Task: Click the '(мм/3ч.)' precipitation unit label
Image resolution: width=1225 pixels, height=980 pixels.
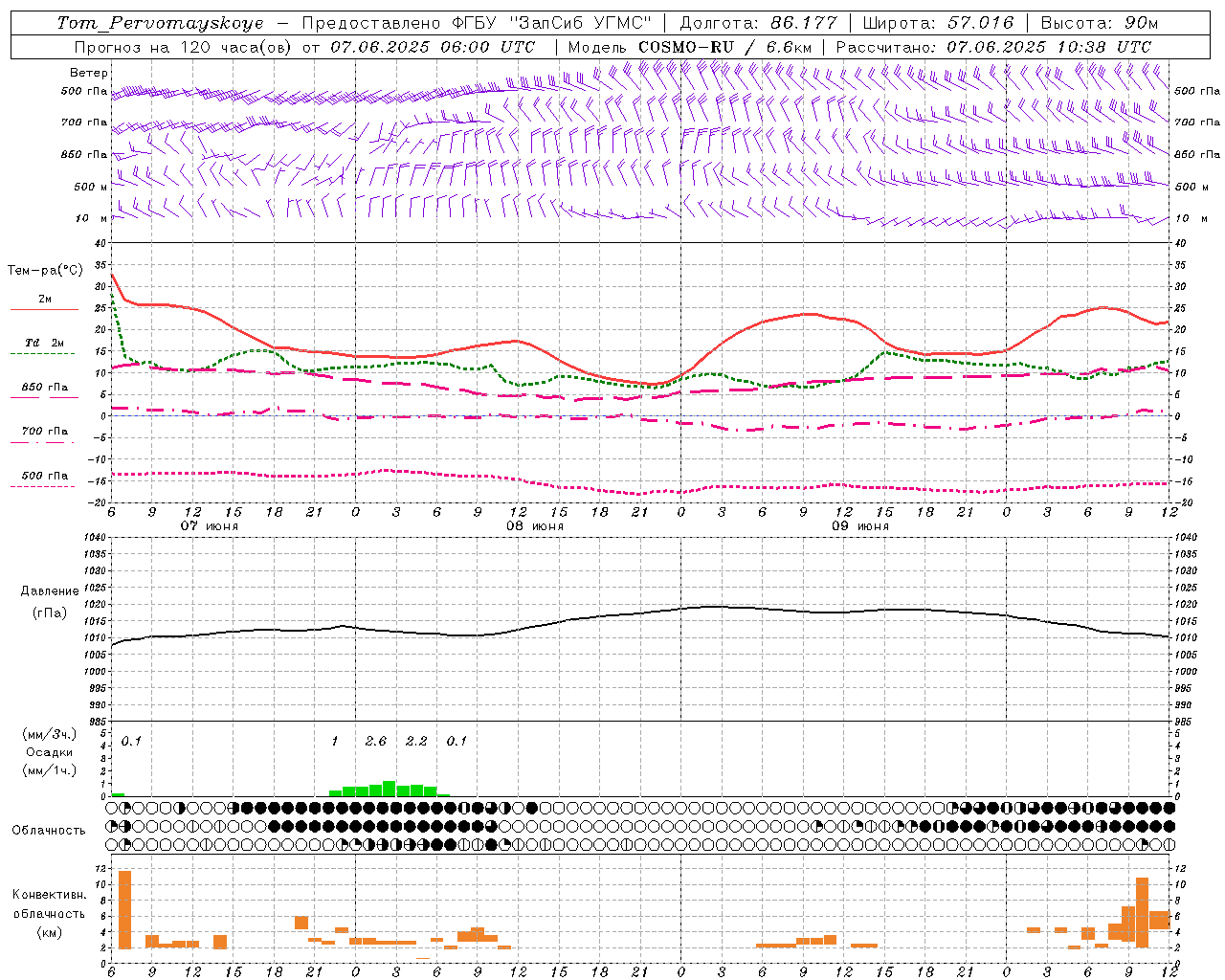Action: (x=50, y=734)
